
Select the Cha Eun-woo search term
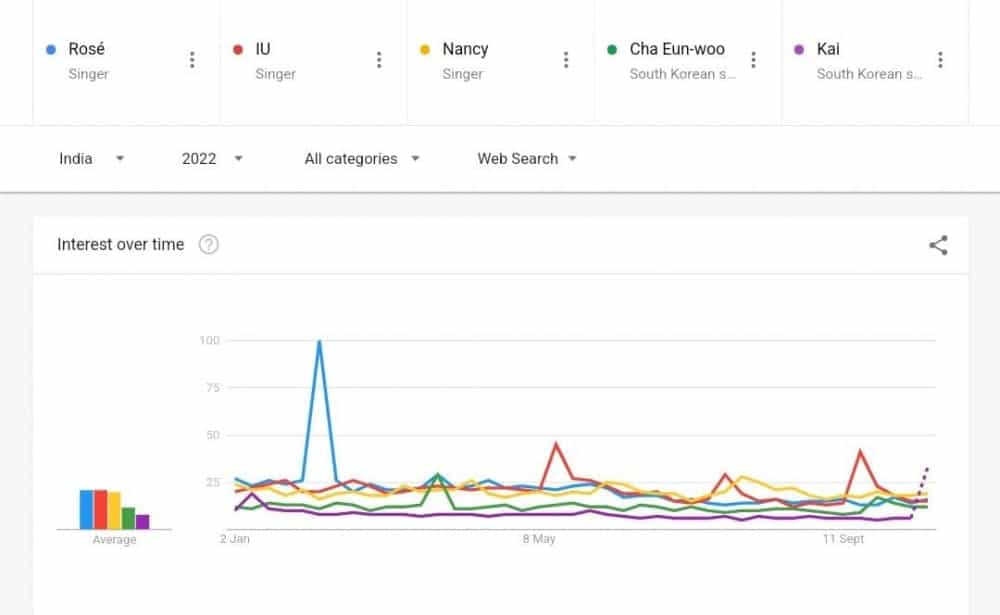676,49
